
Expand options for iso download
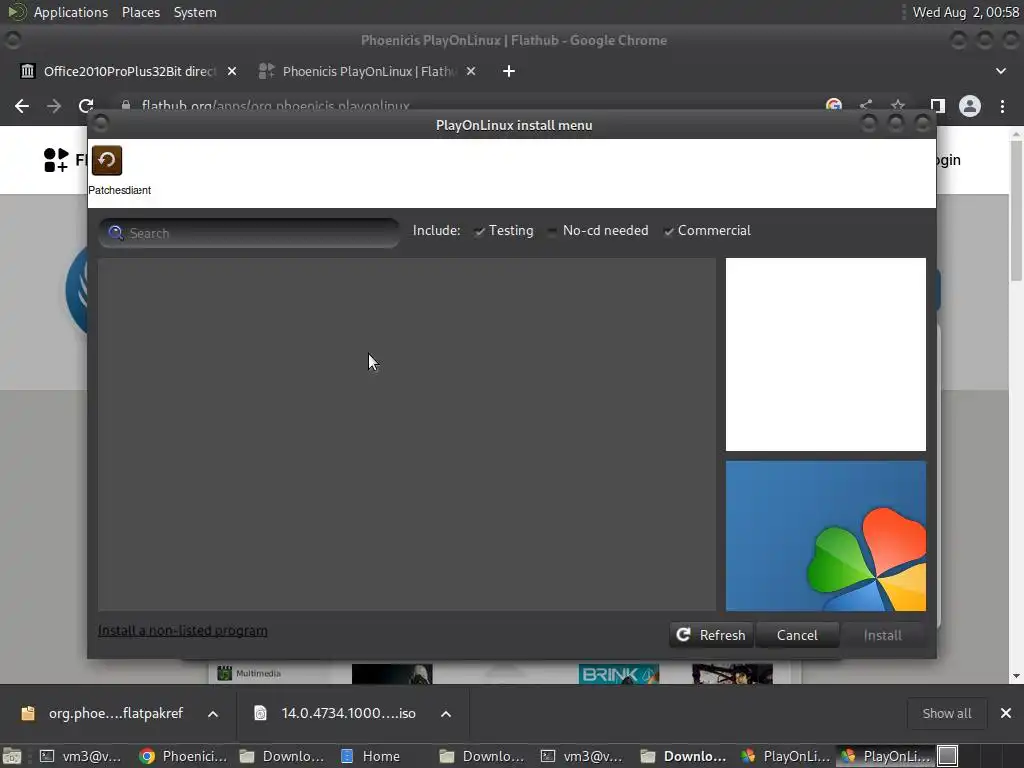[446, 714]
